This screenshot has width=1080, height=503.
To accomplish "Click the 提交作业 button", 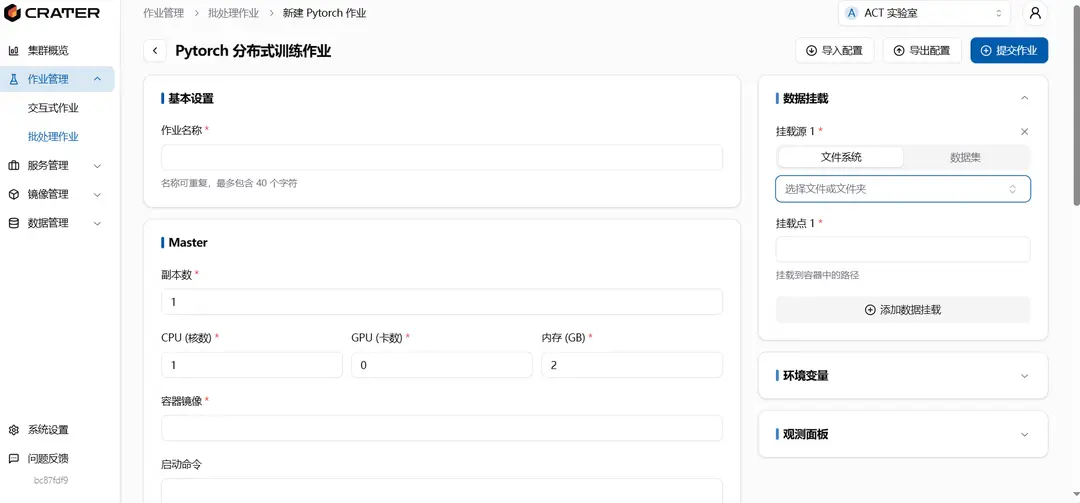I will [1009, 51].
